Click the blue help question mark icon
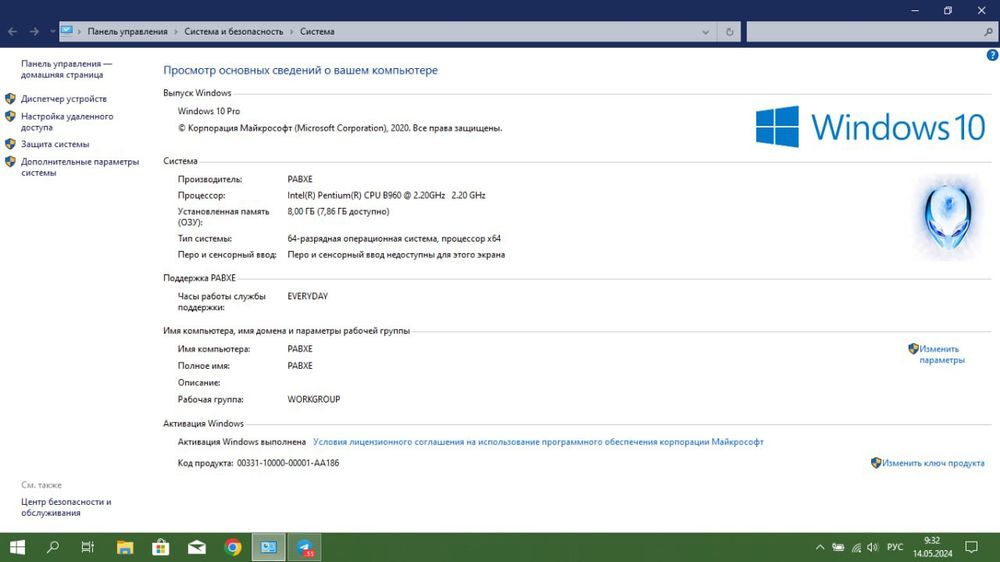The image size is (1000, 562). coord(992,55)
